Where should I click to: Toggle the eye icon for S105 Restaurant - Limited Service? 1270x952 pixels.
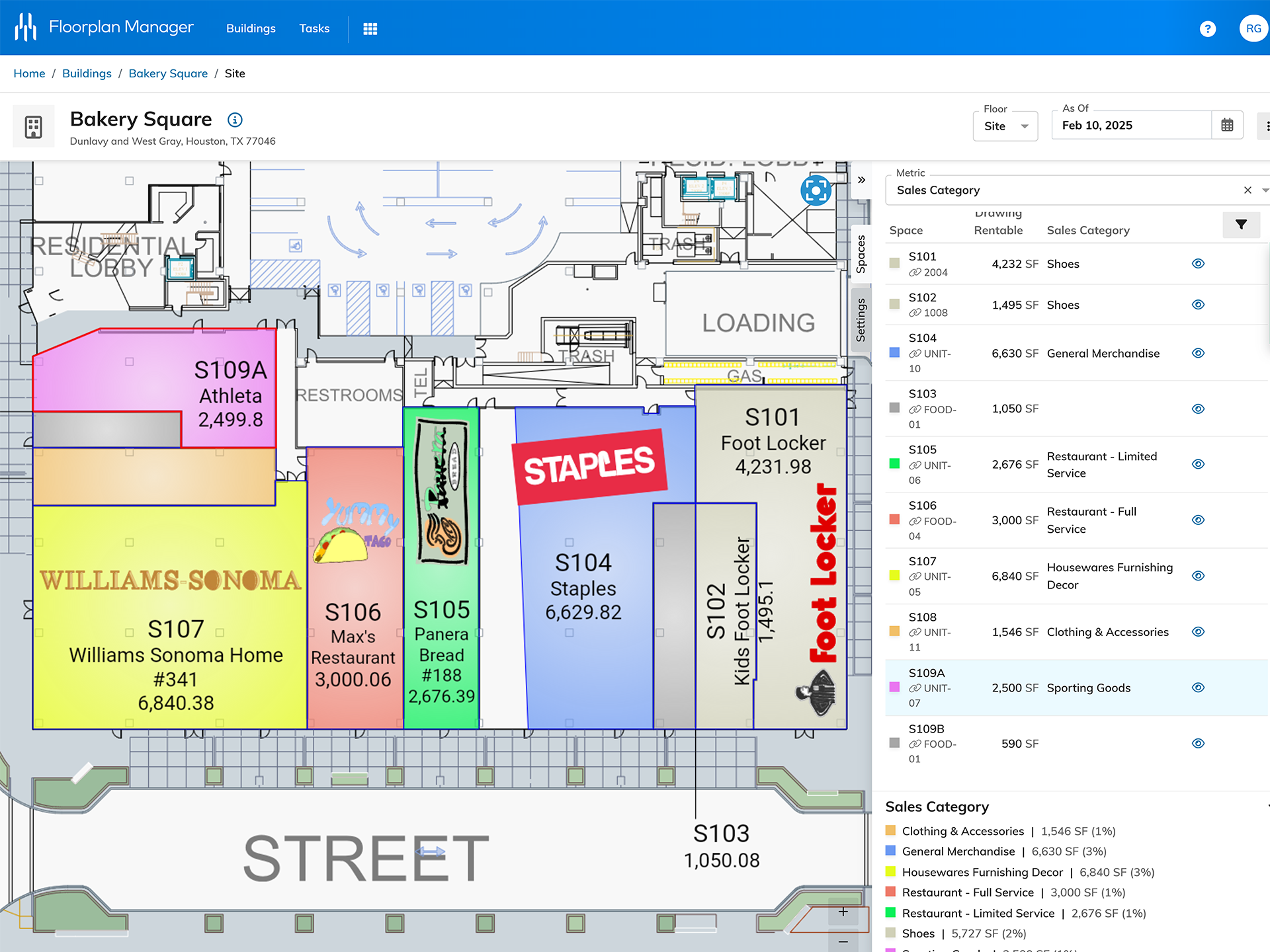pyautogui.click(x=1199, y=464)
